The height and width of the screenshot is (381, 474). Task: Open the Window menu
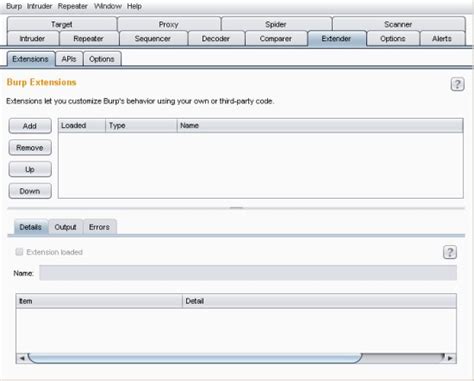point(108,6)
